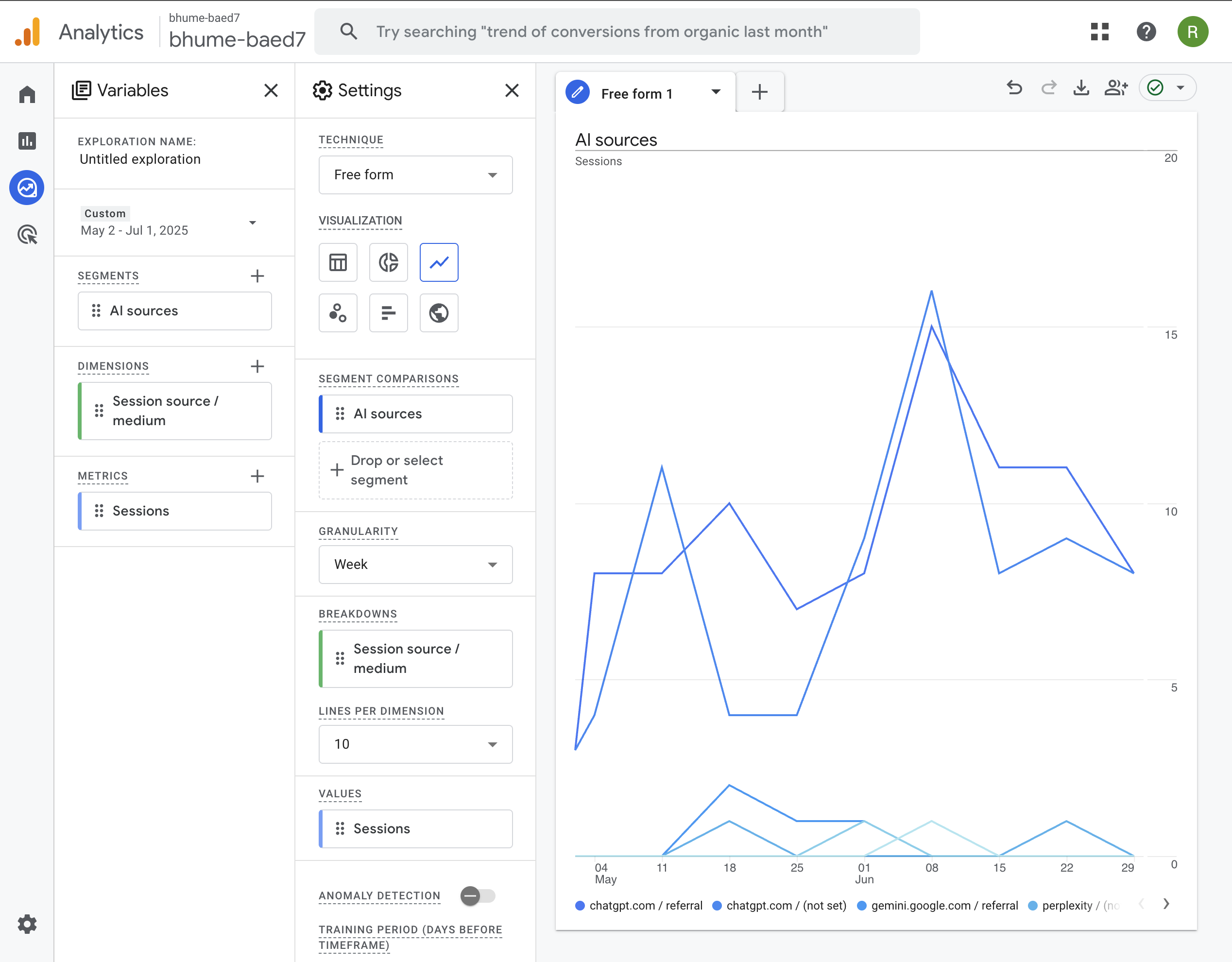Click the Google Analytics logo

(x=27, y=32)
